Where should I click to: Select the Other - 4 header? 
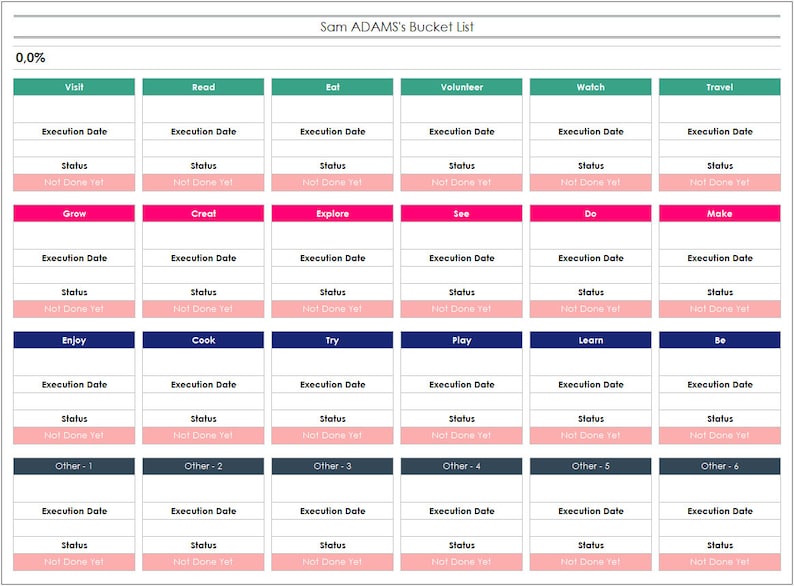(461, 466)
